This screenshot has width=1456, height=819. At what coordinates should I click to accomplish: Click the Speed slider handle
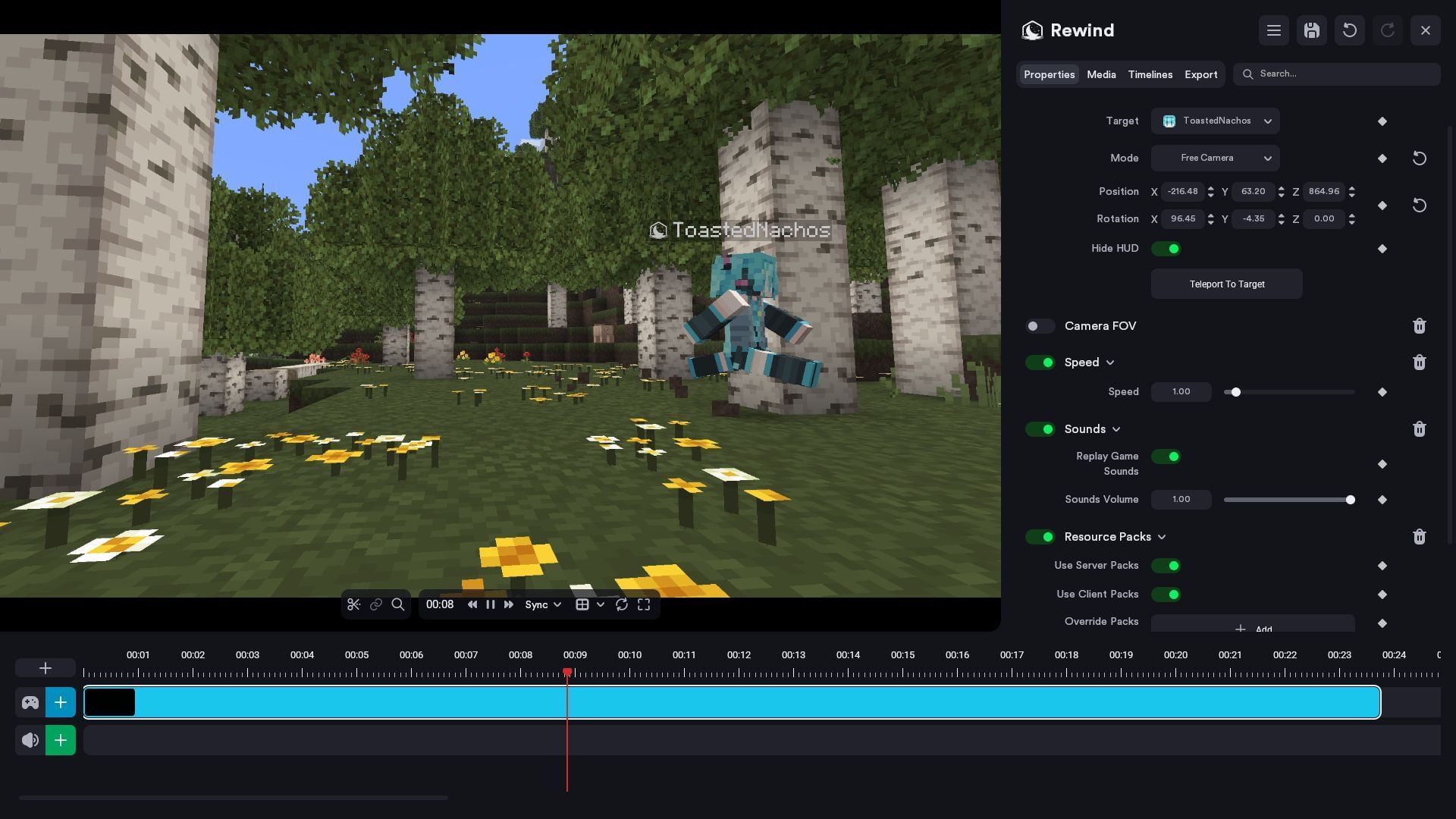point(1236,392)
